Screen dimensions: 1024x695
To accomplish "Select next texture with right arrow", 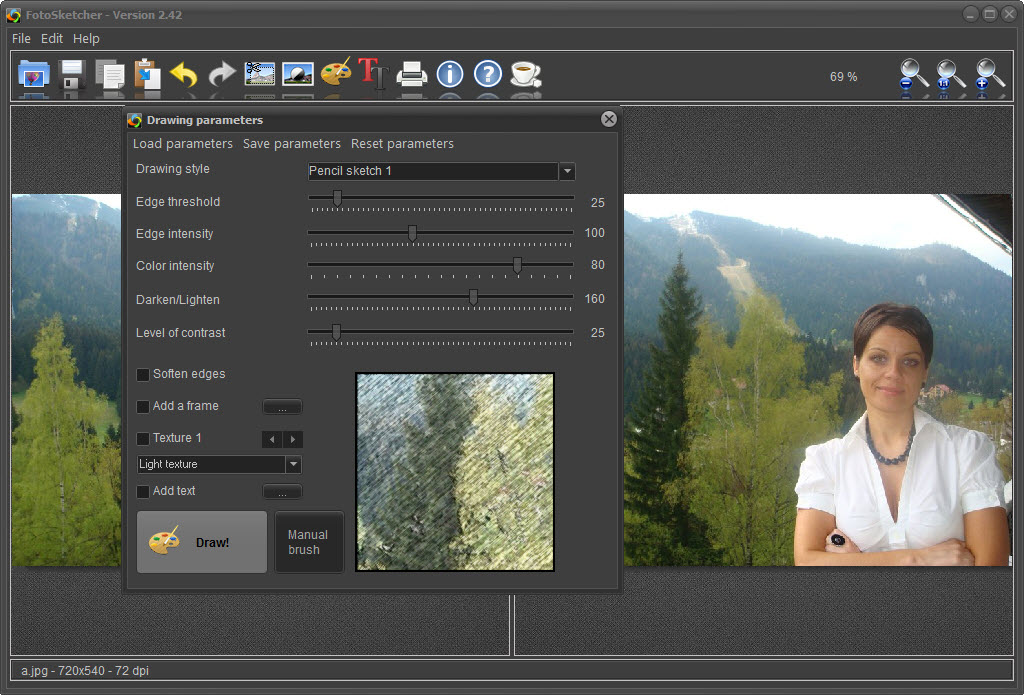I will (x=292, y=439).
